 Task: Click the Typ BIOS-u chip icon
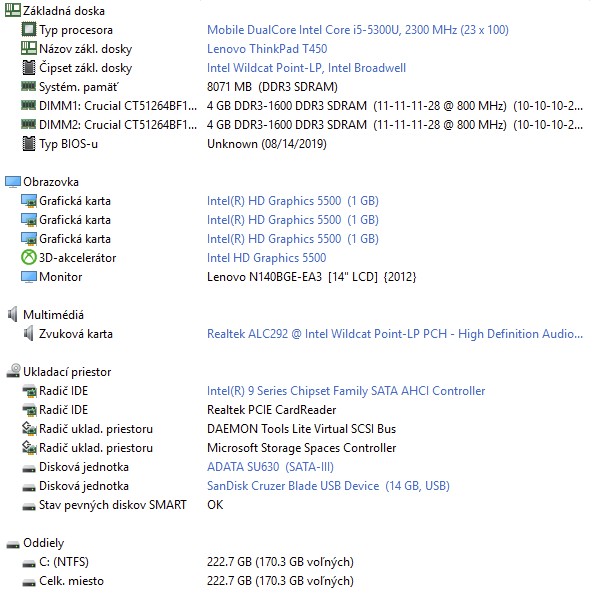tap(29, 143)
